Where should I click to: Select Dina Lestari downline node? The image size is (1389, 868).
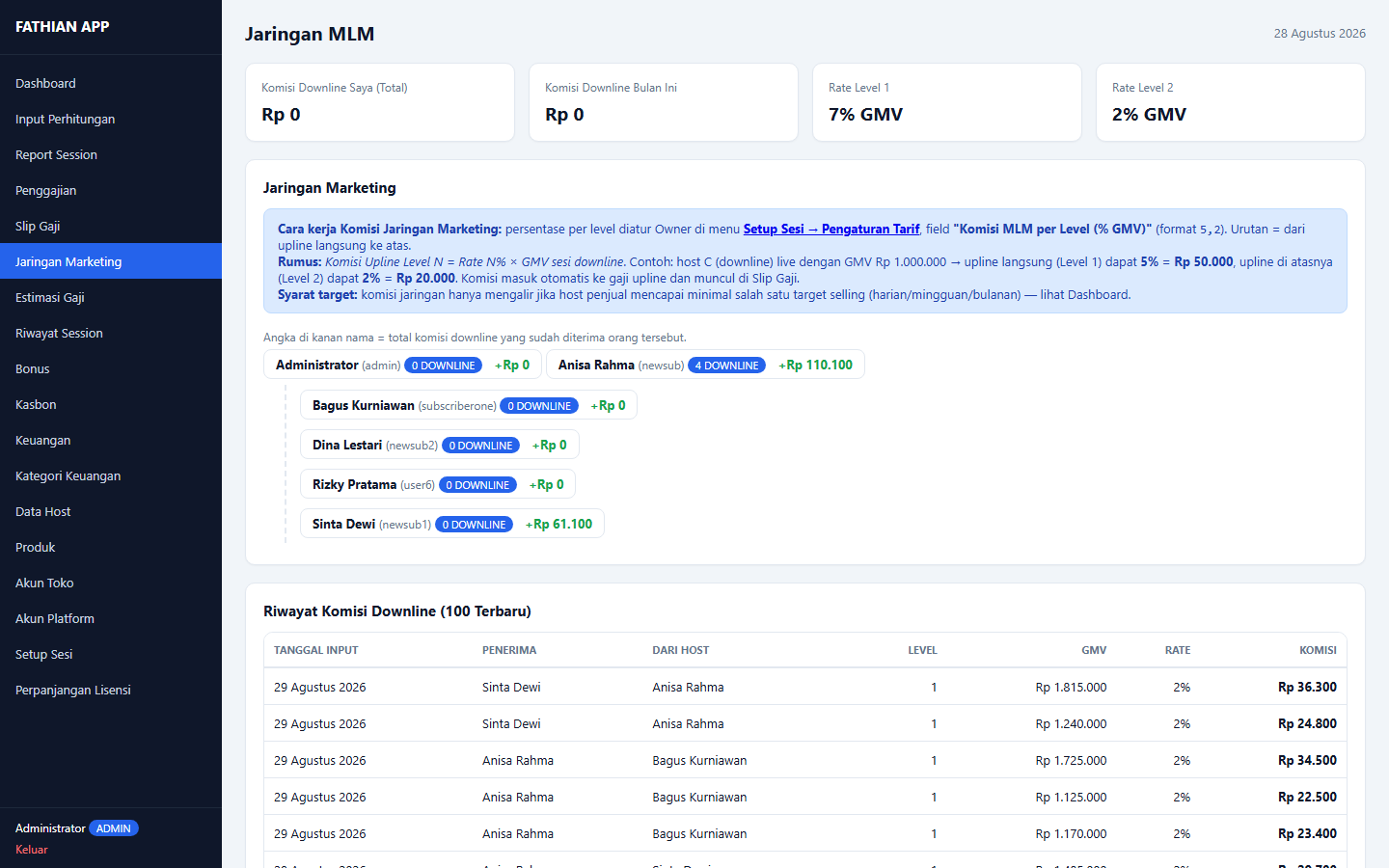(x=440, y=446)
